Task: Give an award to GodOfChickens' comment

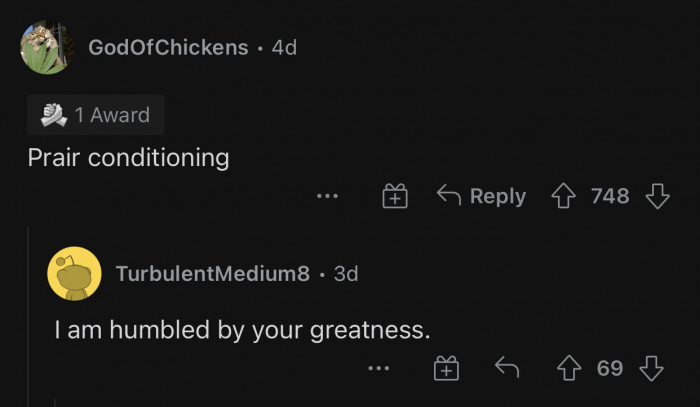Action: click(395, 197)
